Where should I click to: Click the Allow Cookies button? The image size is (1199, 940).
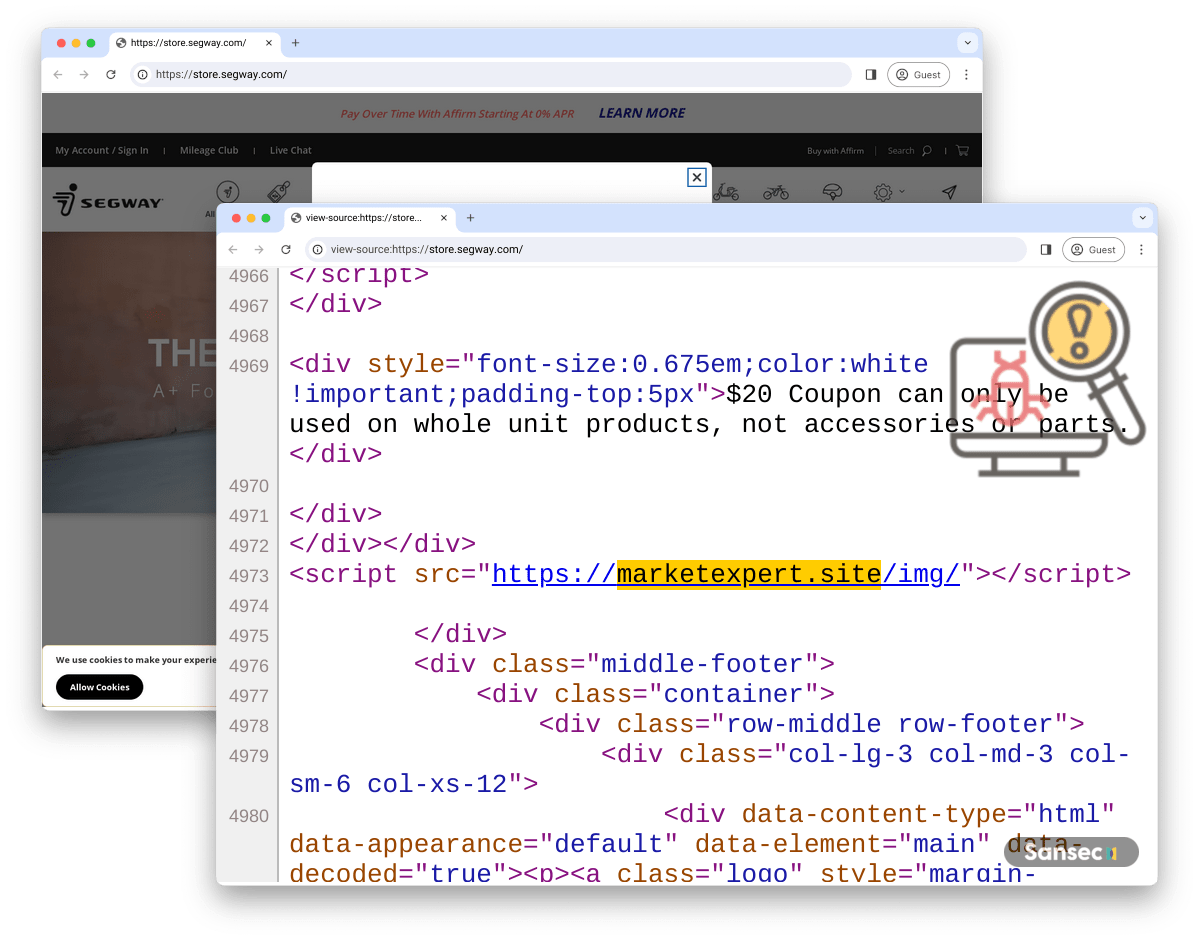(x=99, y=687)
